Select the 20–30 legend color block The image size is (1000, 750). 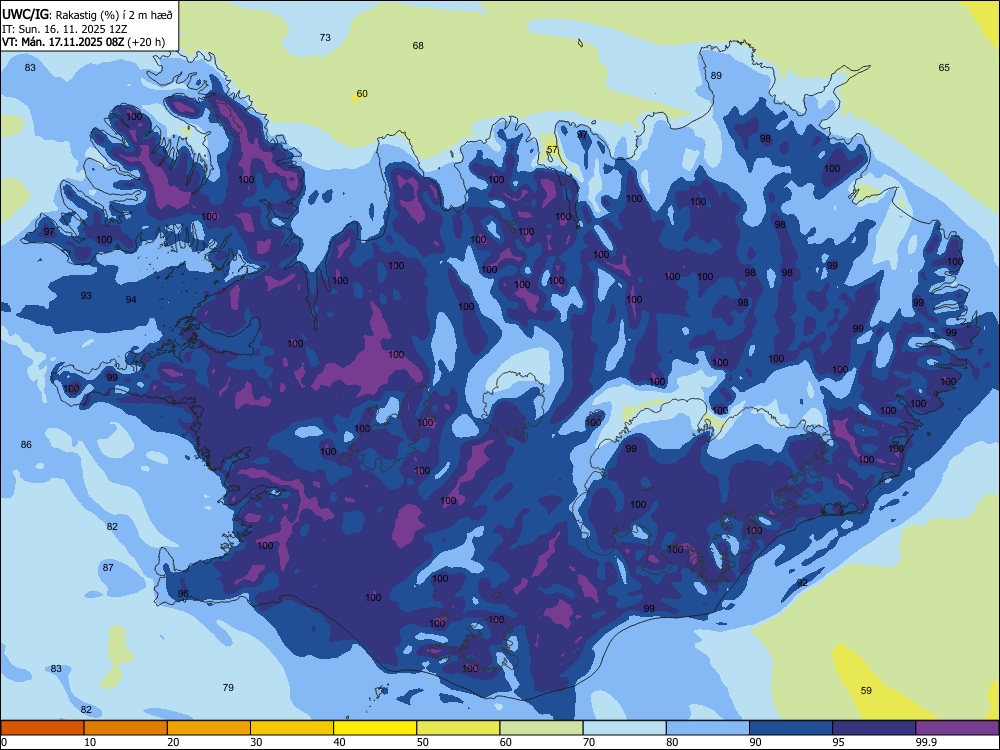[209, 728]
